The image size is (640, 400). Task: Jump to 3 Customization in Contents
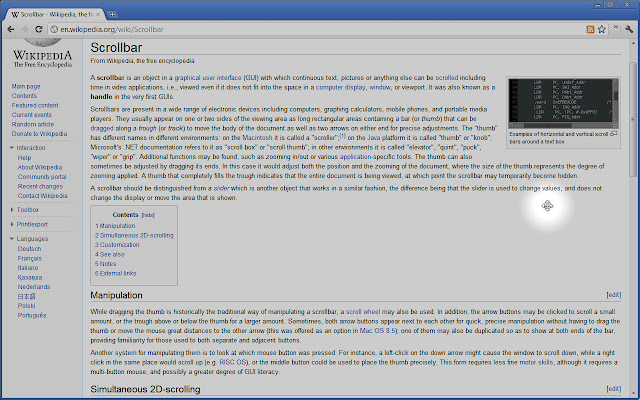click(x=117, y=245)
